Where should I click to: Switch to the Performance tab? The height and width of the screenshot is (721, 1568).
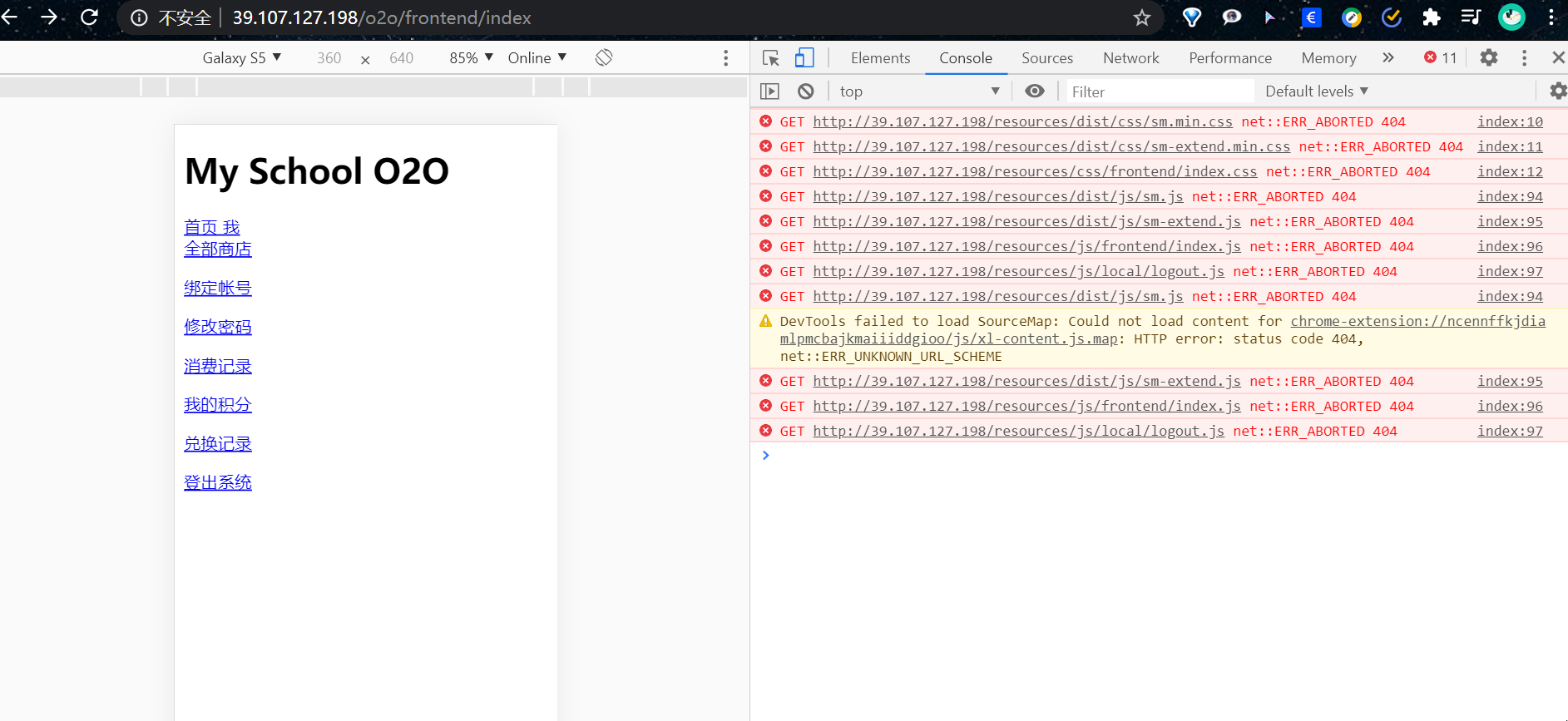click(x=1230, y=57)
